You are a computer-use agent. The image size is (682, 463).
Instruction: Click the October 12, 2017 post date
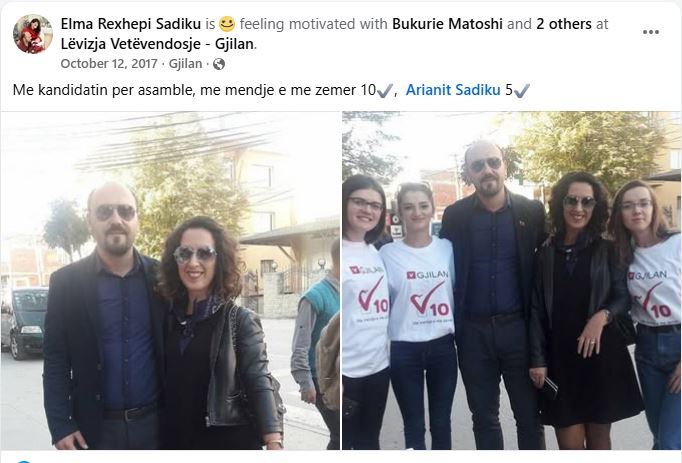109,64
